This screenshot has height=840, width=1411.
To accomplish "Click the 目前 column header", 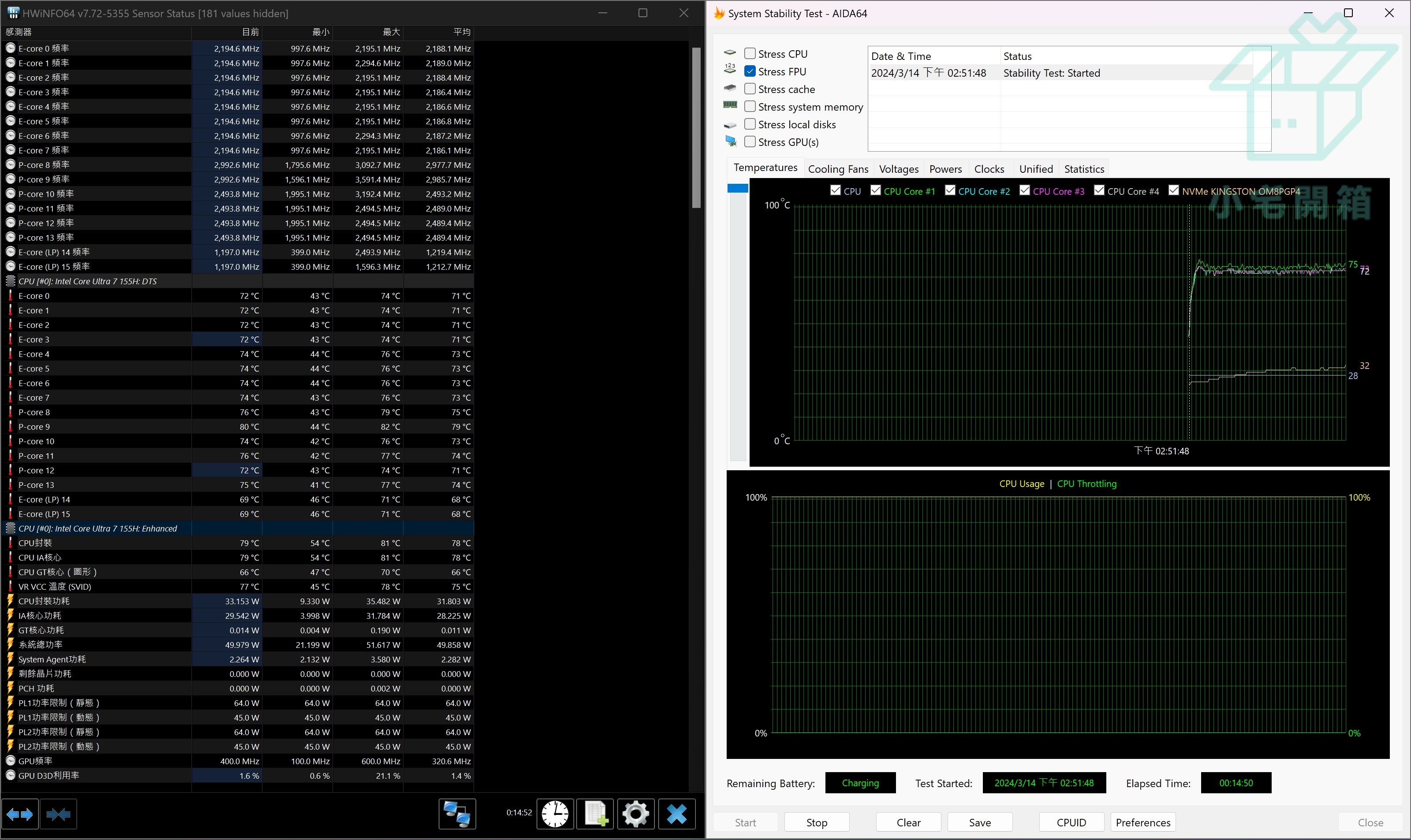I will coord(227,32).
